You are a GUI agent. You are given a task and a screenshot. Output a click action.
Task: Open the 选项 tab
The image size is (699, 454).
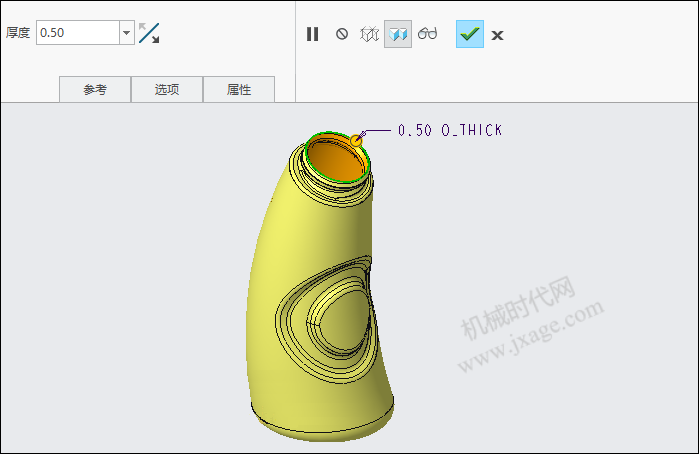[167, 89]
